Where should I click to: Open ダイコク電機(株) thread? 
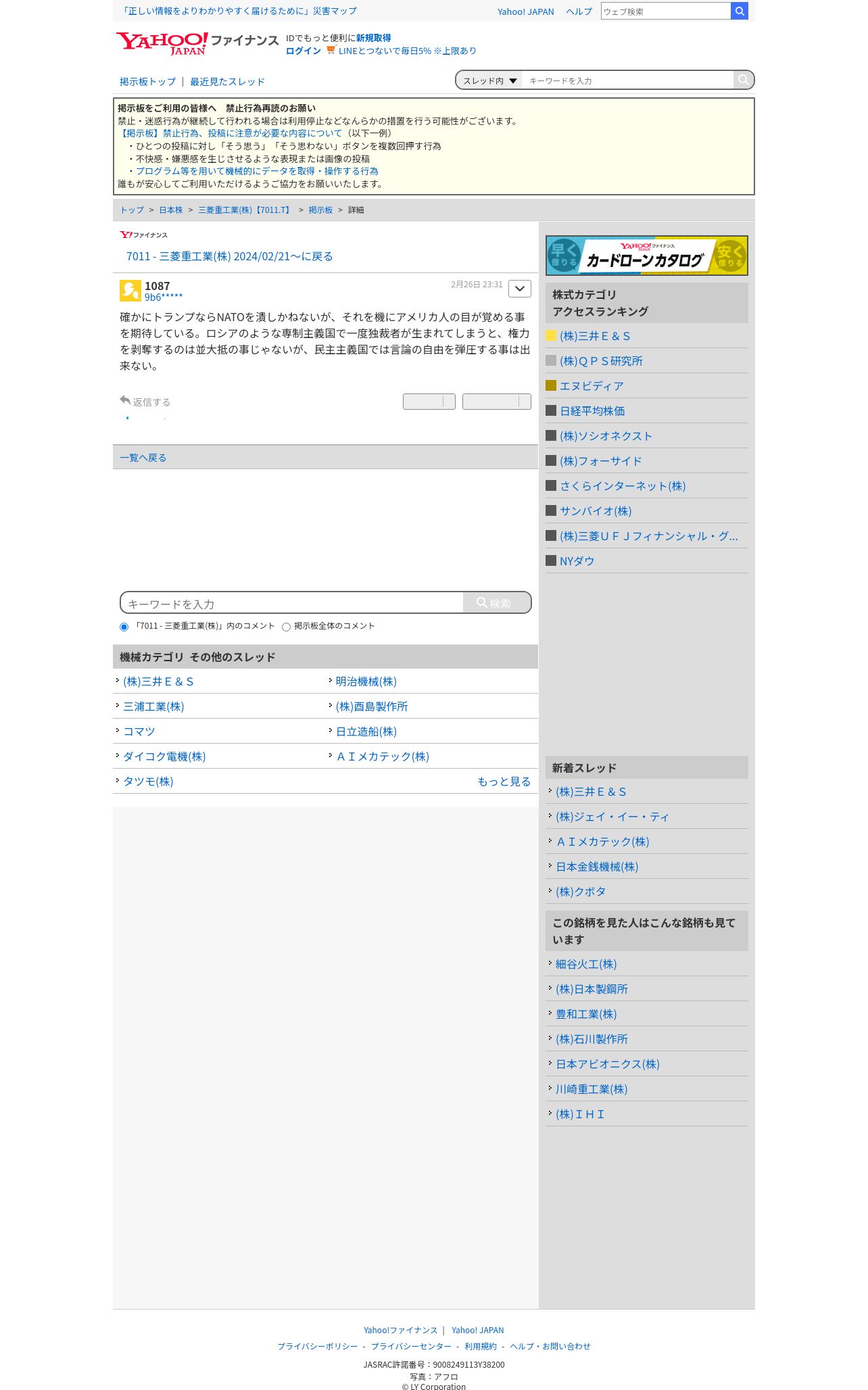tap(164, 757)
